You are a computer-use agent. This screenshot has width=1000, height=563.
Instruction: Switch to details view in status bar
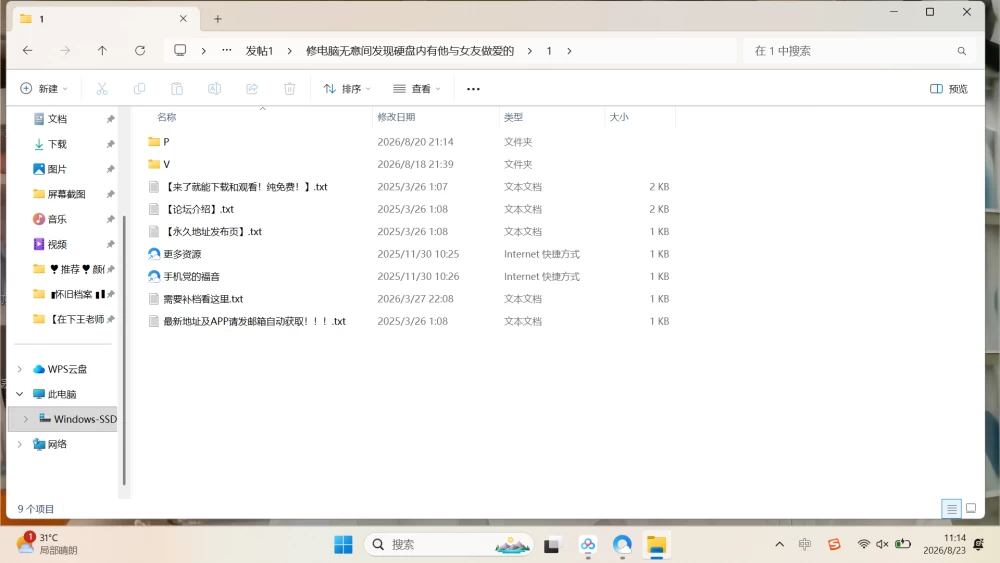click(x=952, y=509)
